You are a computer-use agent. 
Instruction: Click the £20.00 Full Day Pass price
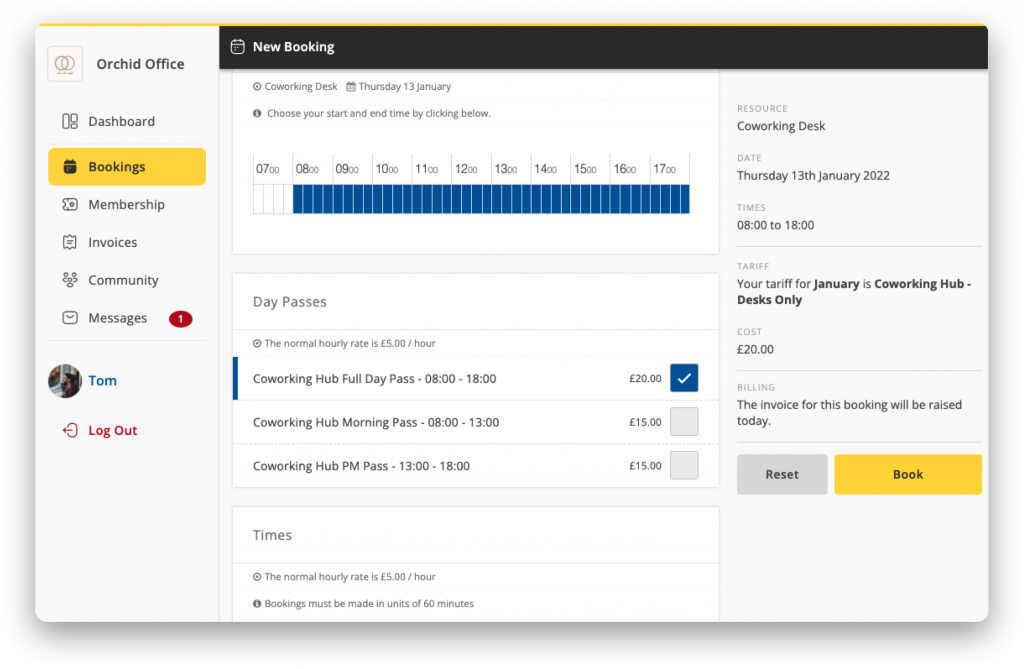click(645, 378)
